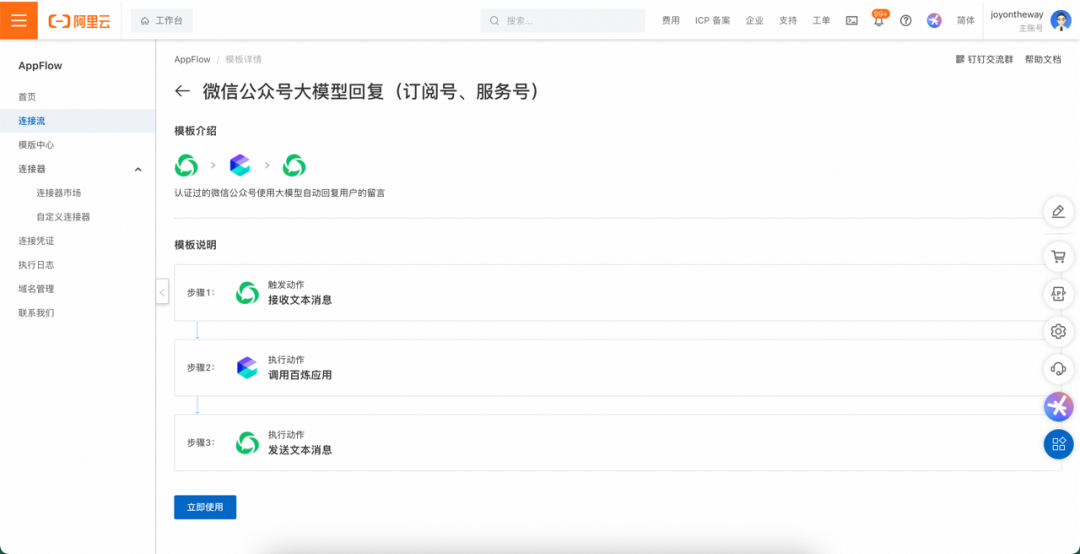The height and width of the screenshot is (554, 1080).
Task: Open the help question mark icon
Action: click(906, 21)
